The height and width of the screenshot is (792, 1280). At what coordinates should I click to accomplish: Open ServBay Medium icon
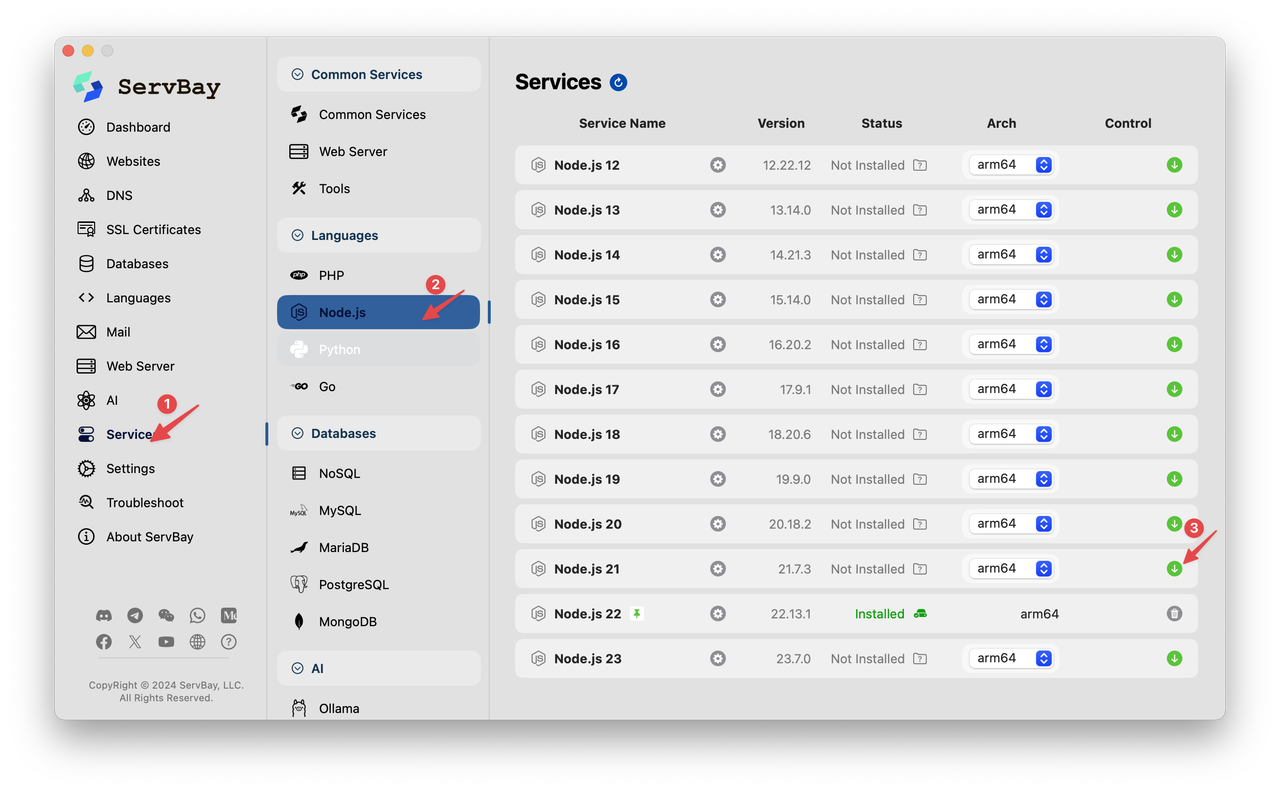point(229,616)
